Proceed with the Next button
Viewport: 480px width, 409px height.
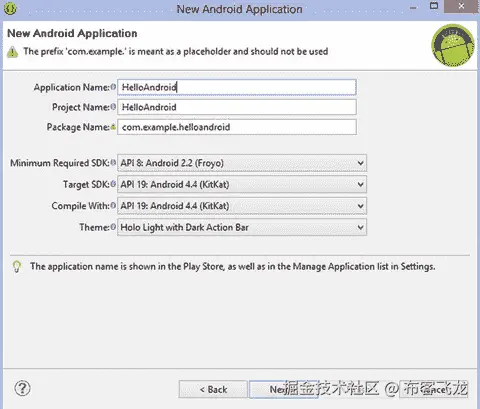click(x=283, y=389)
